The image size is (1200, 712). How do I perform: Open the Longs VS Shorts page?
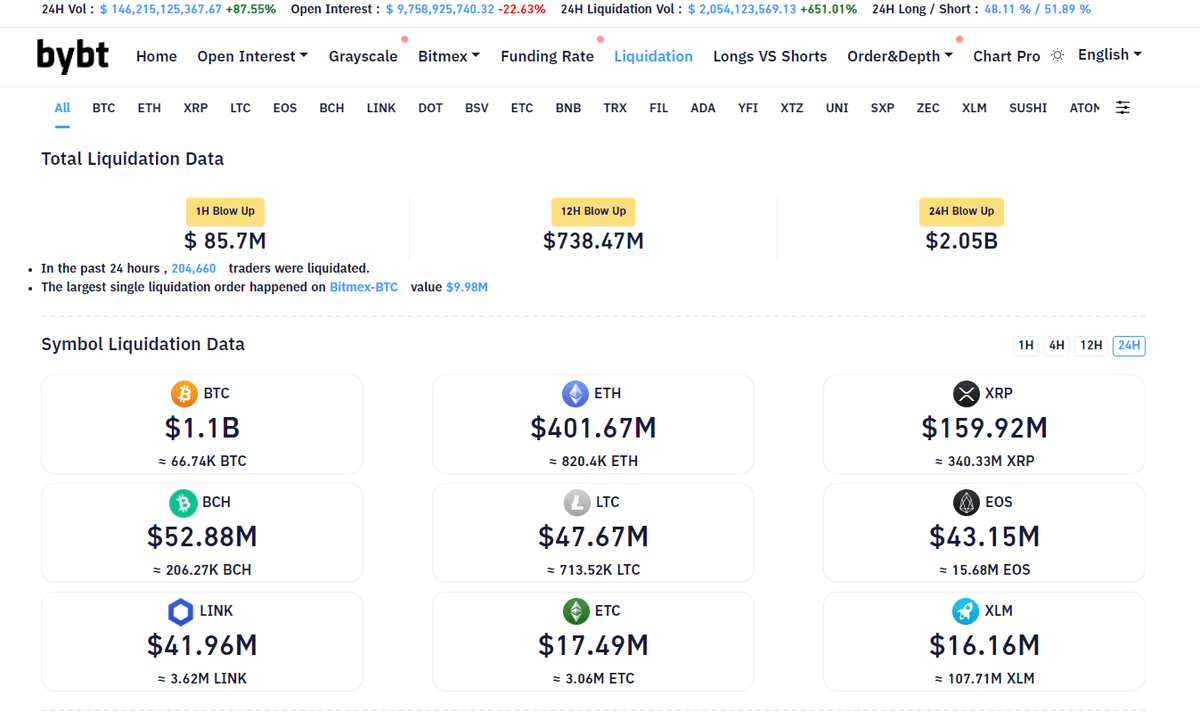(770, 56)
